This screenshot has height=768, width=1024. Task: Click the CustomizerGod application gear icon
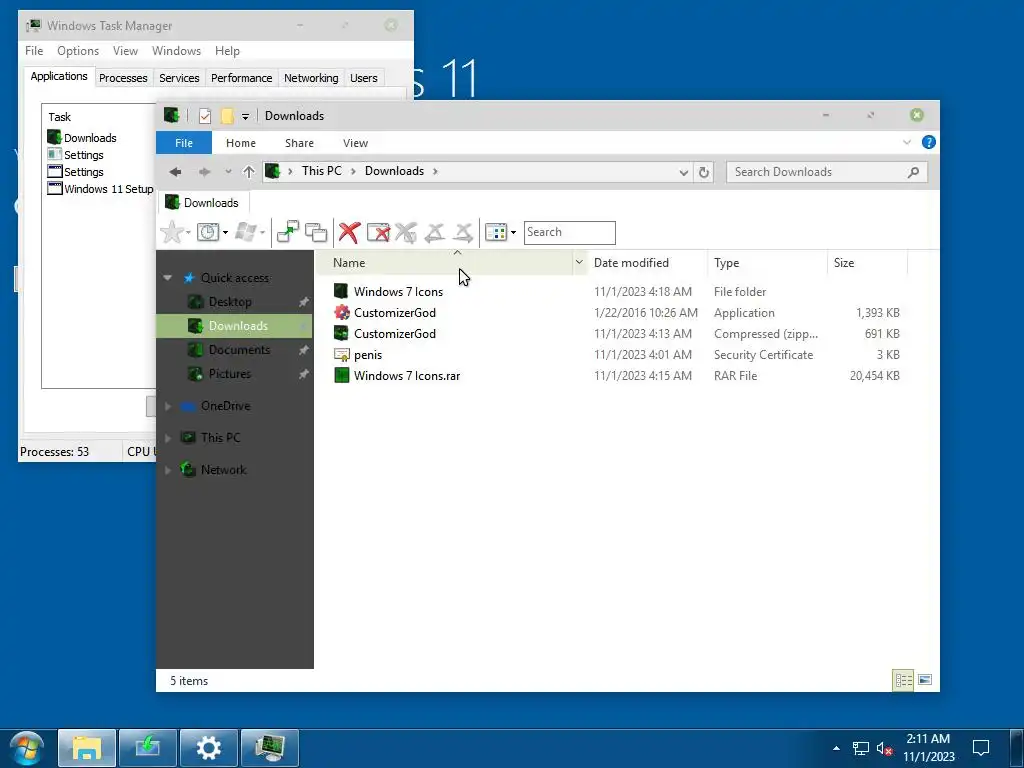(x=342, y=312)
